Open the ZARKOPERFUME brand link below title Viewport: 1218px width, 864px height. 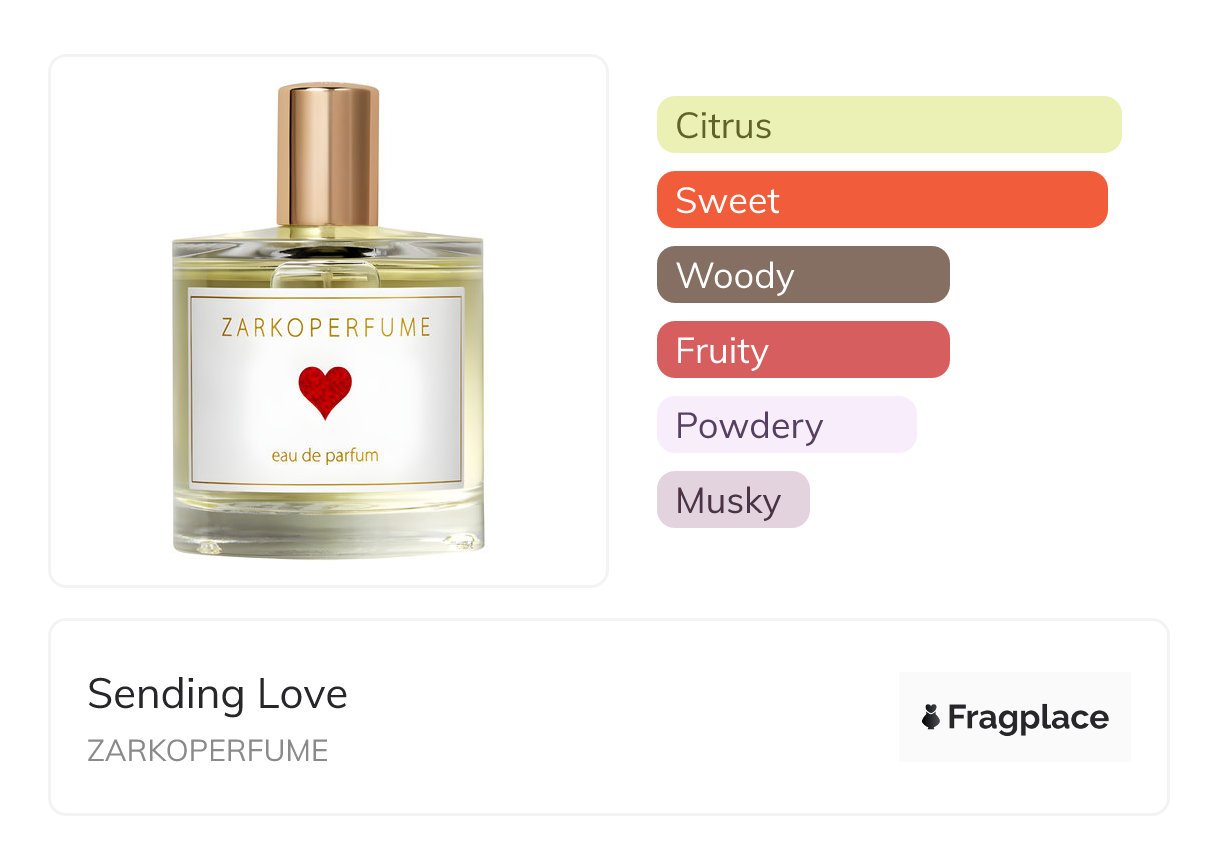[x=208, y=751]
